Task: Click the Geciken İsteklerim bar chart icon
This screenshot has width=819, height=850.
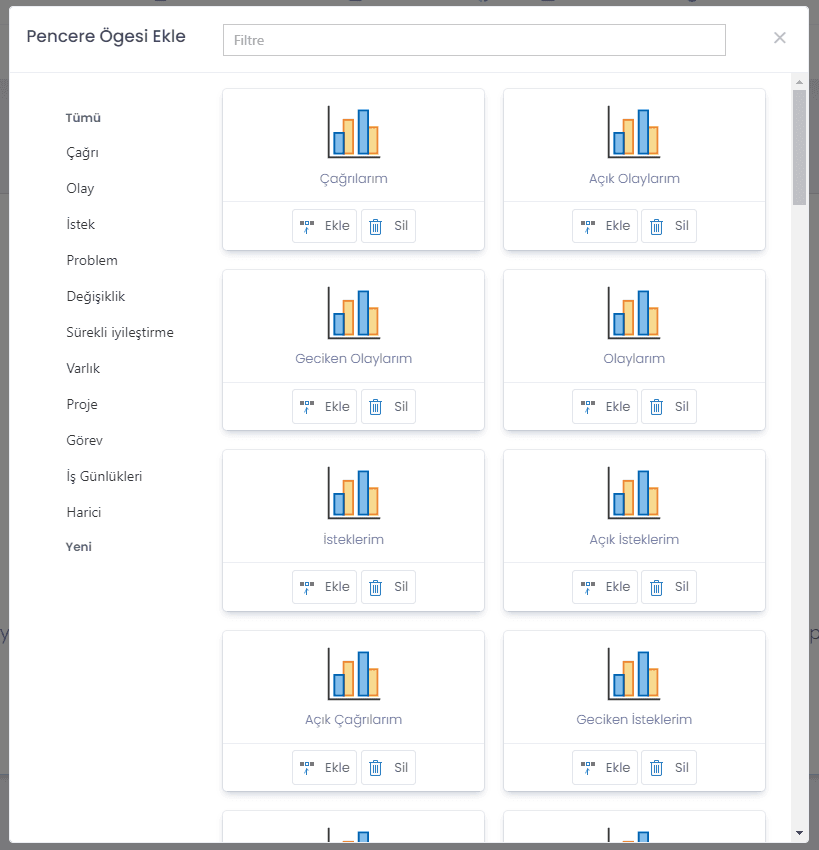Action: (x=634, y=674)
